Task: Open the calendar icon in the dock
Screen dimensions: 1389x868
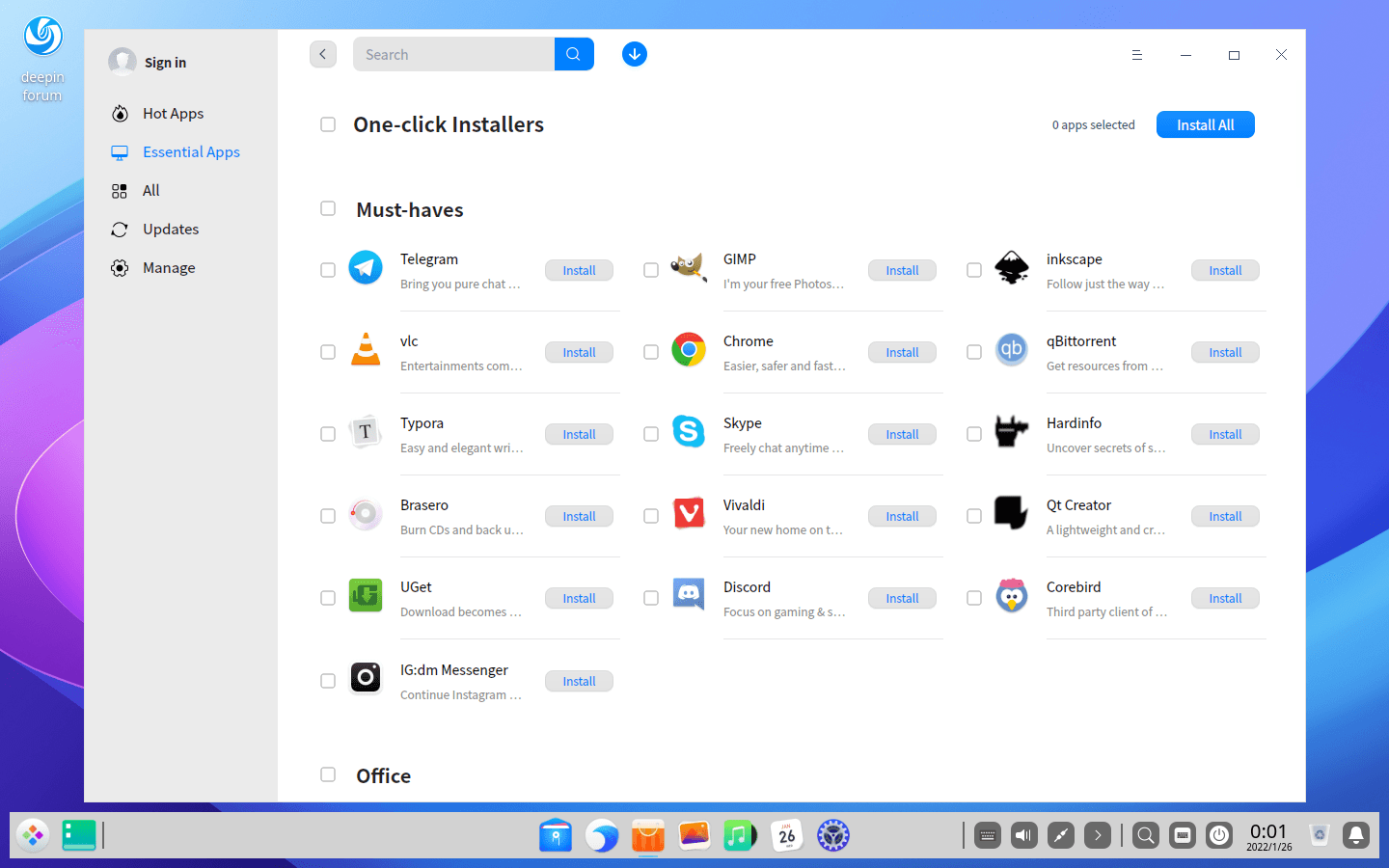Action: click(787, 835)
